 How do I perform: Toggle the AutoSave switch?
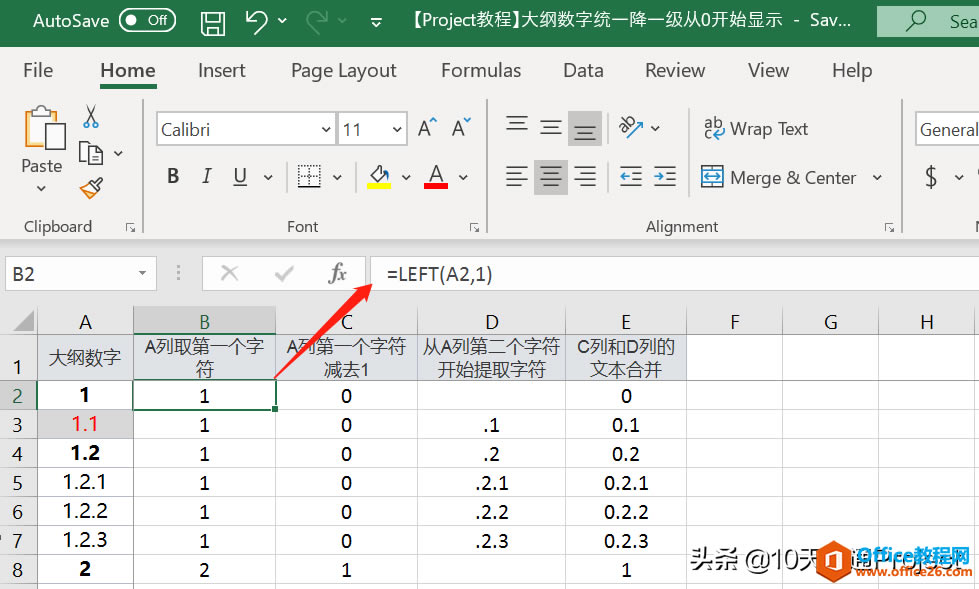[x=147, y=21]
